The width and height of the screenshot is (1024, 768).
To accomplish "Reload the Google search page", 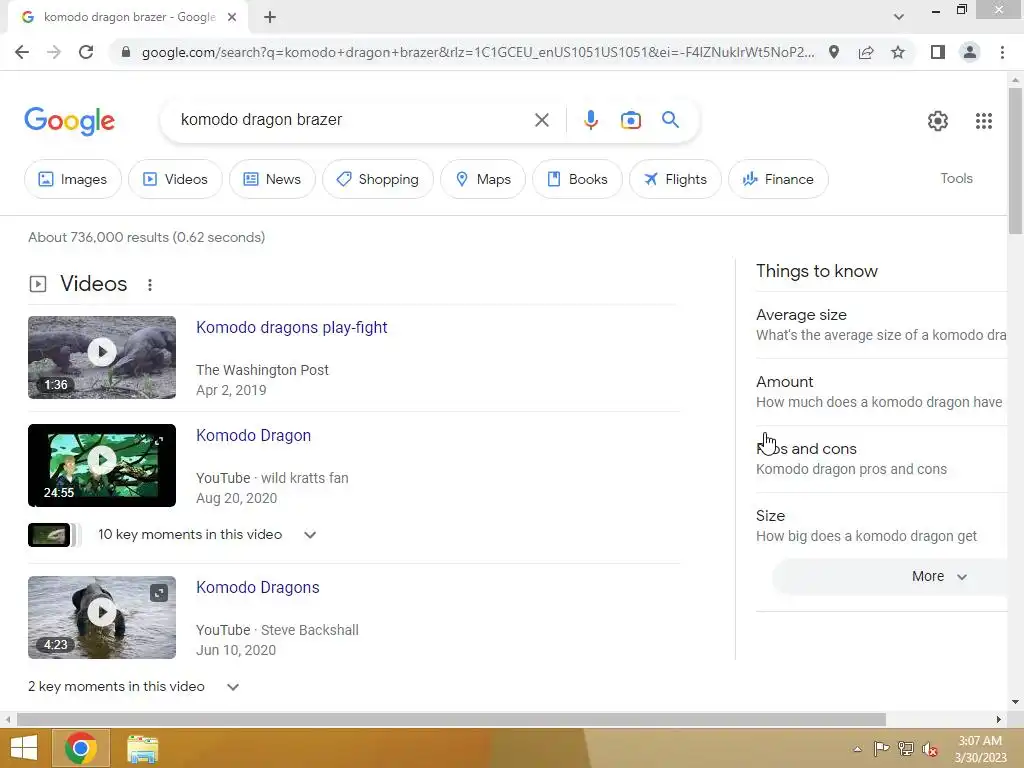I will (86, 52).
